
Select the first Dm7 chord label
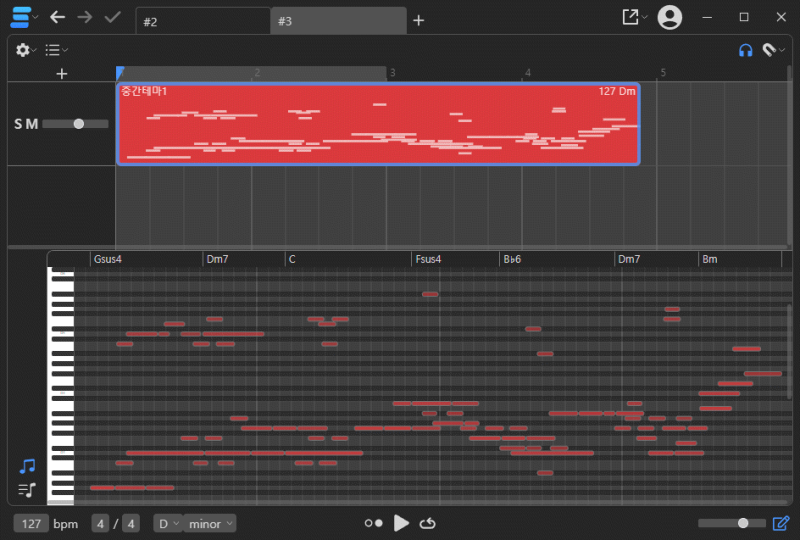pyautogui.click(x=217, y=259)
